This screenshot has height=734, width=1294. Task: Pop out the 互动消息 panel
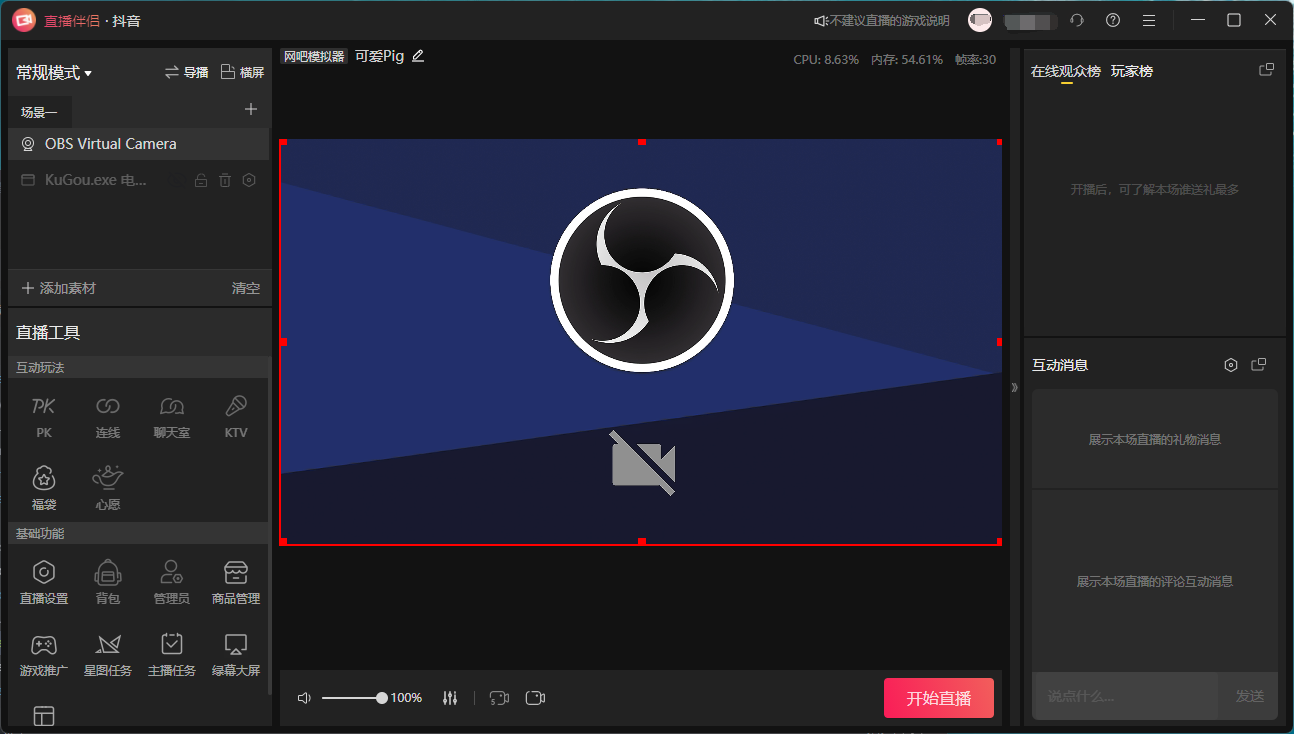tap(1259, 365)
